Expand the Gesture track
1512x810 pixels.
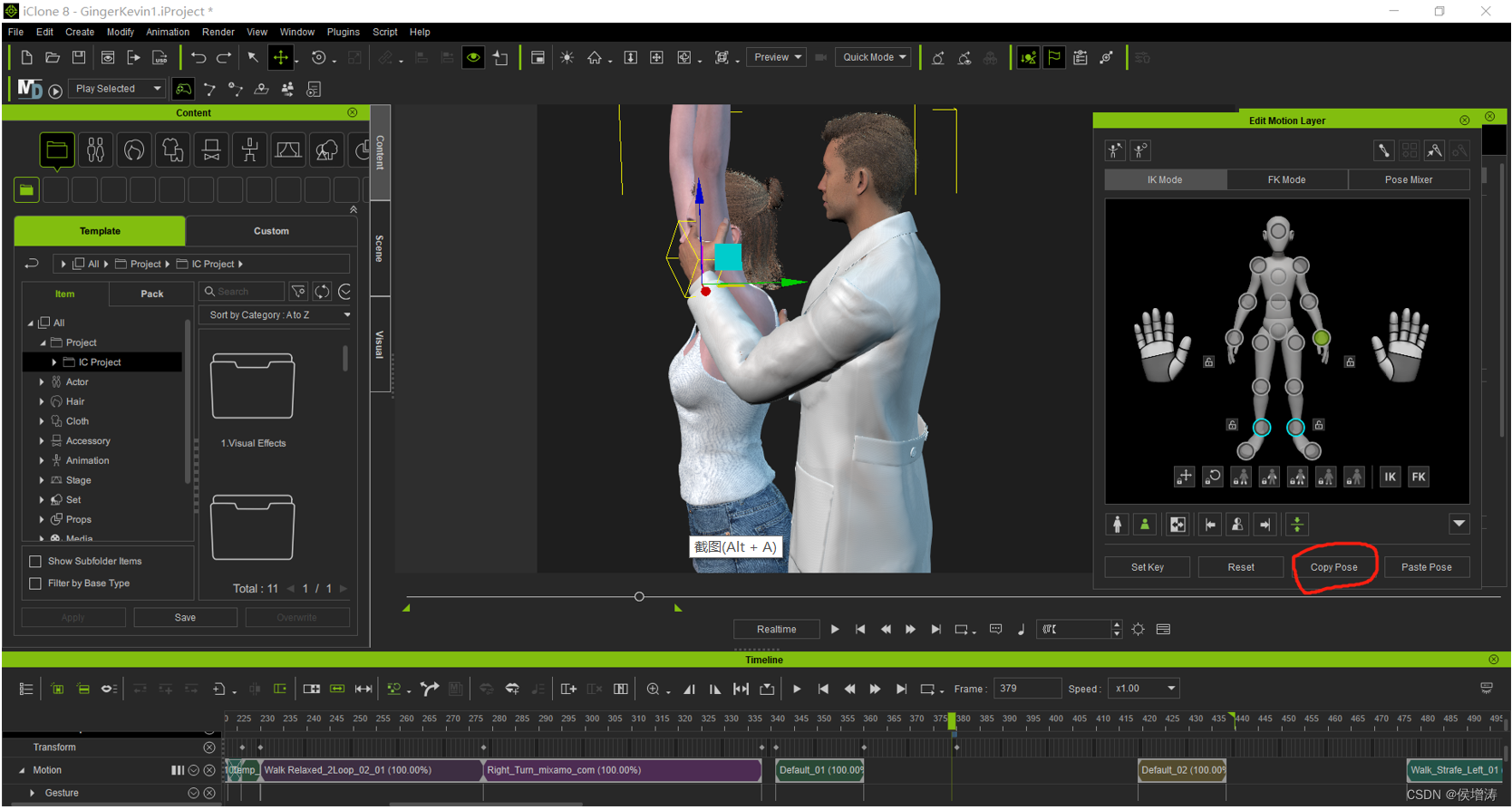tap(33, 794)
